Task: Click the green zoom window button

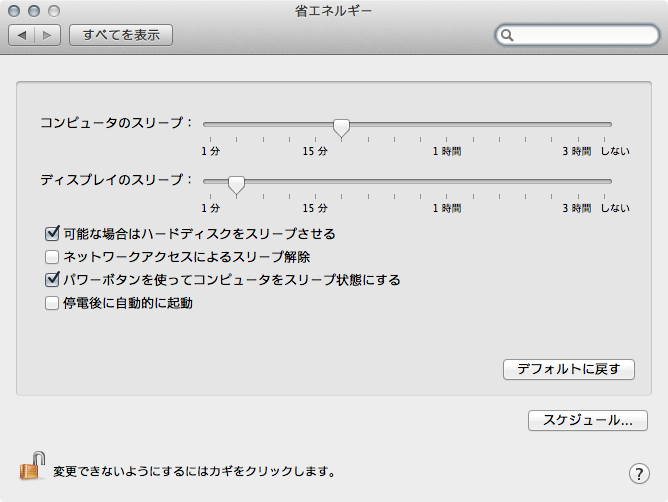Action: point(54,11)
